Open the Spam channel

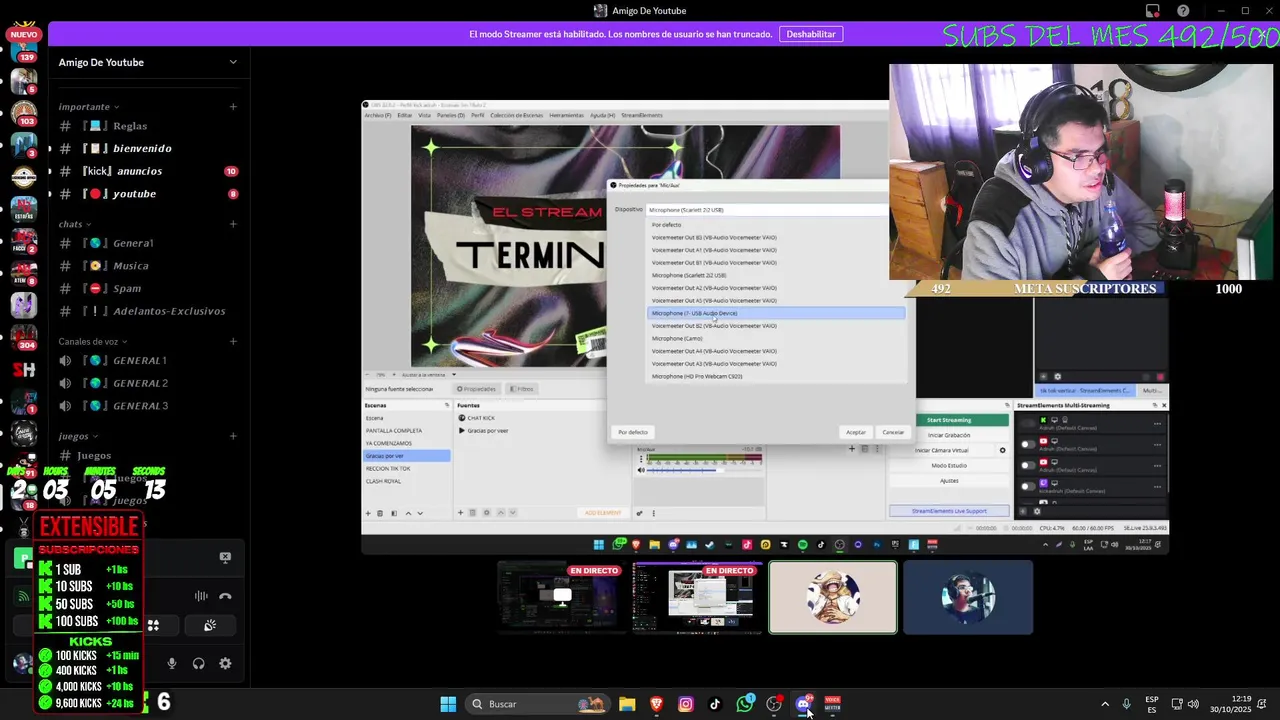pos(148,288)
